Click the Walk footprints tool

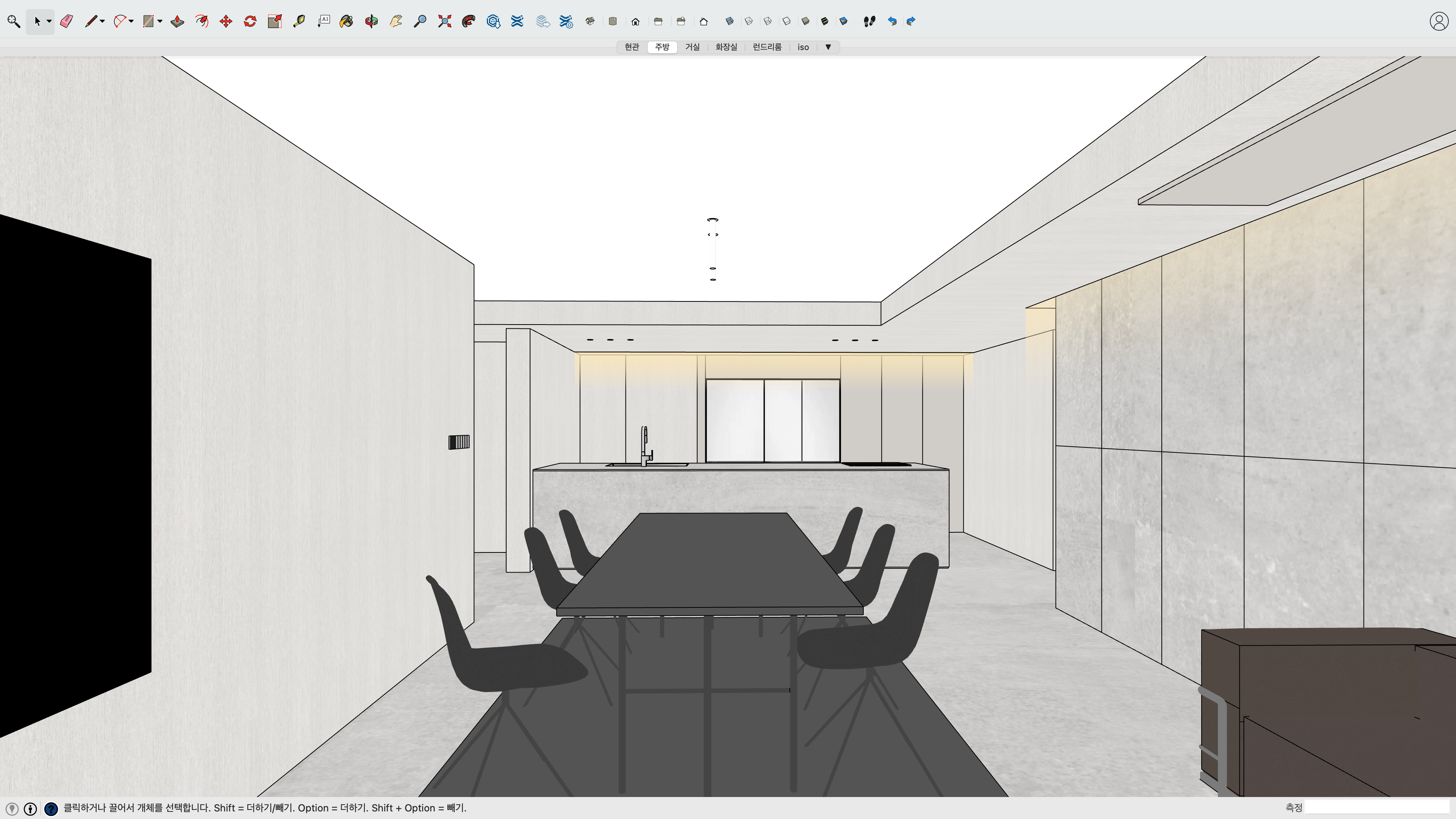[869, 22]
